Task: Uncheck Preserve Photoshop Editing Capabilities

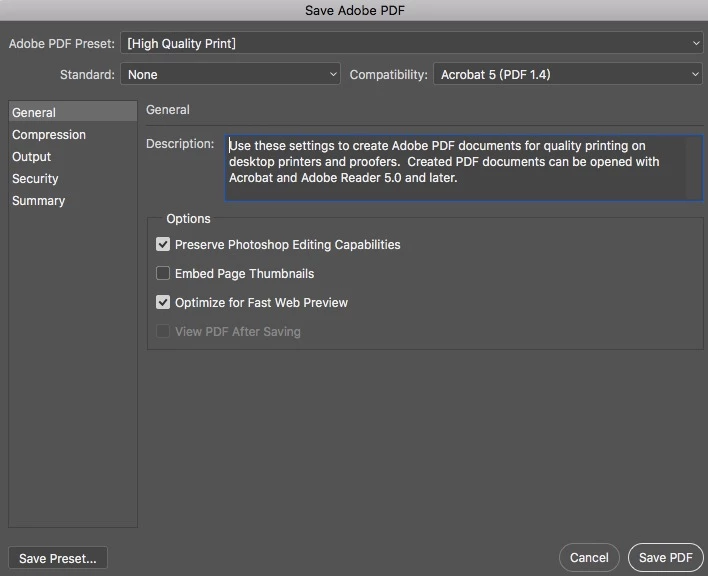Action: click(x=163, y=244)
